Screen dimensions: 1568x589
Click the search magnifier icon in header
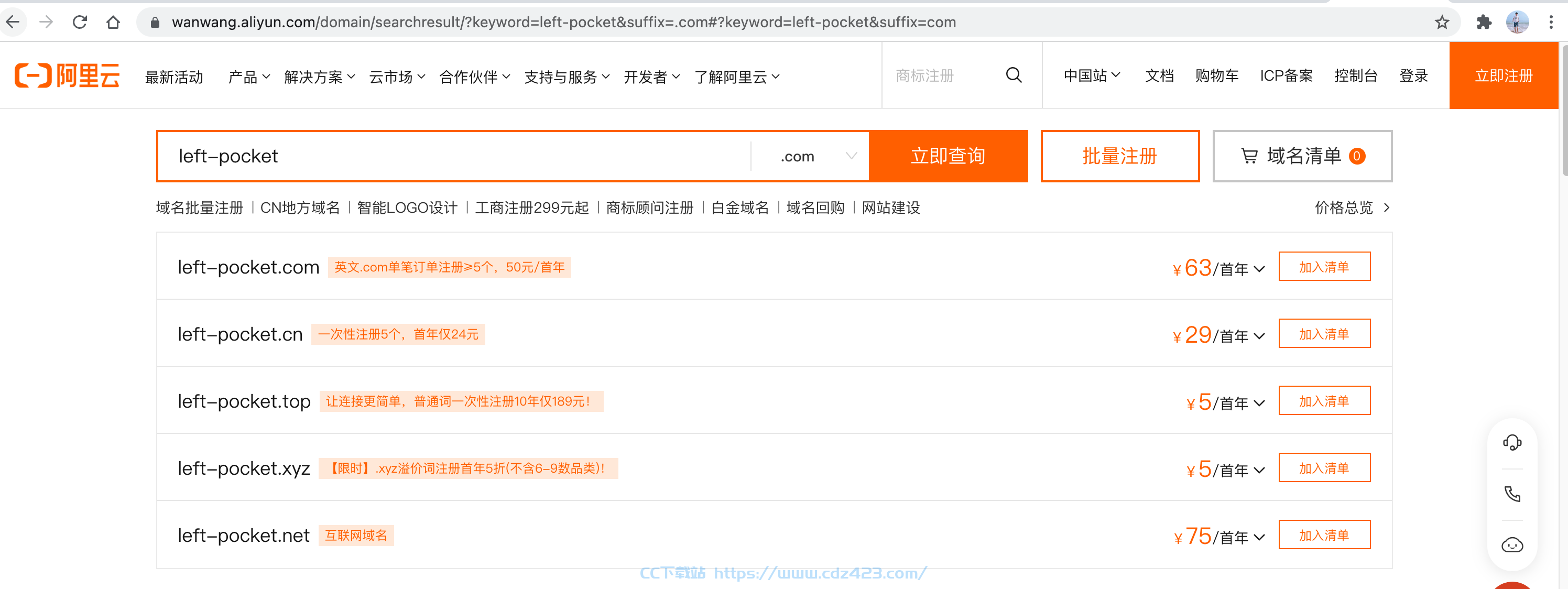point(1014,75)
